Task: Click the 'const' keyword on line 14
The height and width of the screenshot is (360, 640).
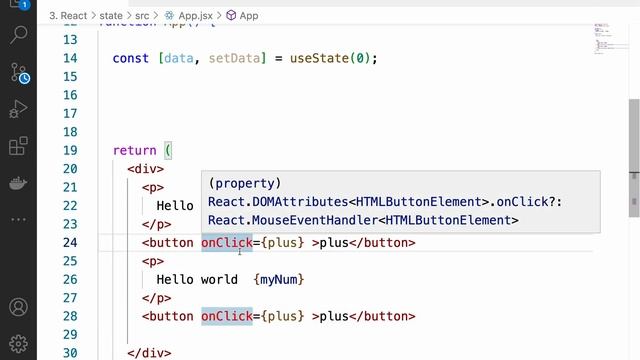Action: (131, 58)
